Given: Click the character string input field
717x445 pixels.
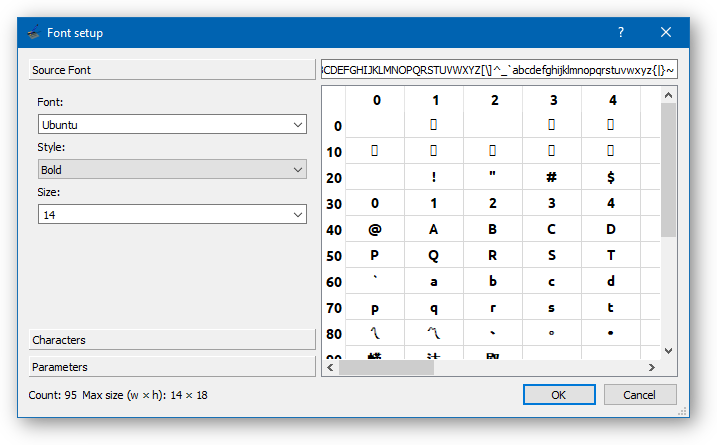Looking at the screenshot, I should point(499,70).
